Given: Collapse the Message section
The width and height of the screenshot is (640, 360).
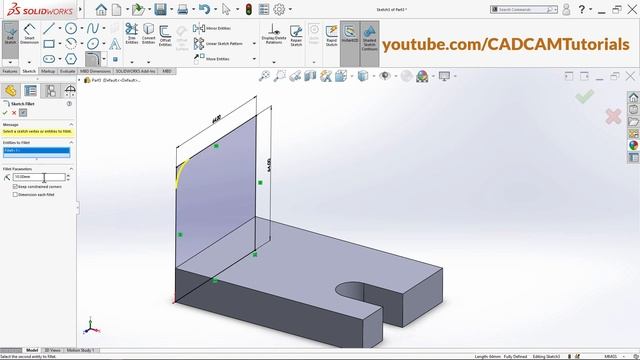Looking at the screenshot, I should (x=71, y=124).
